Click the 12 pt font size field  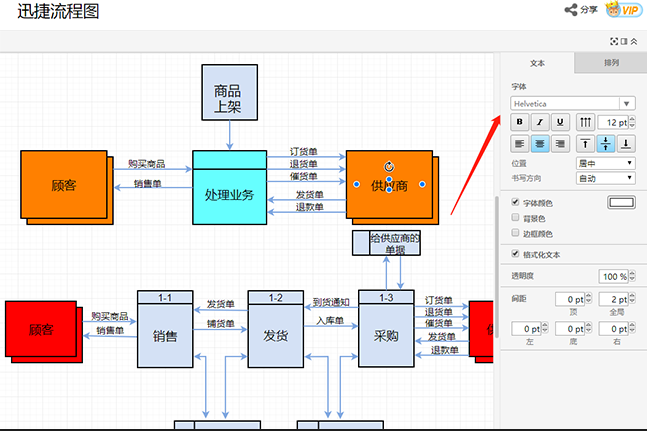[613, 122]
